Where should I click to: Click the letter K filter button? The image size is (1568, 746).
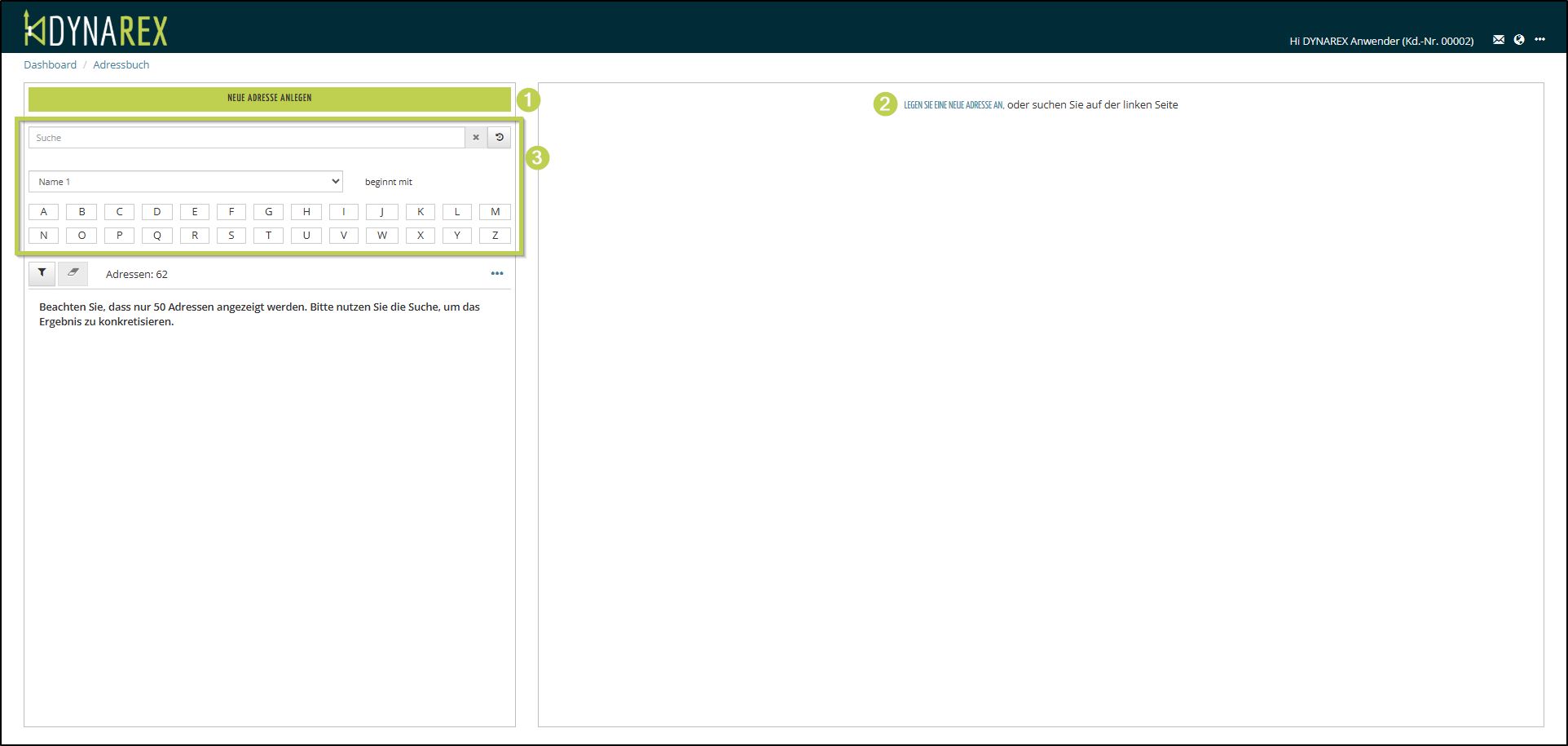pos(420,212)
